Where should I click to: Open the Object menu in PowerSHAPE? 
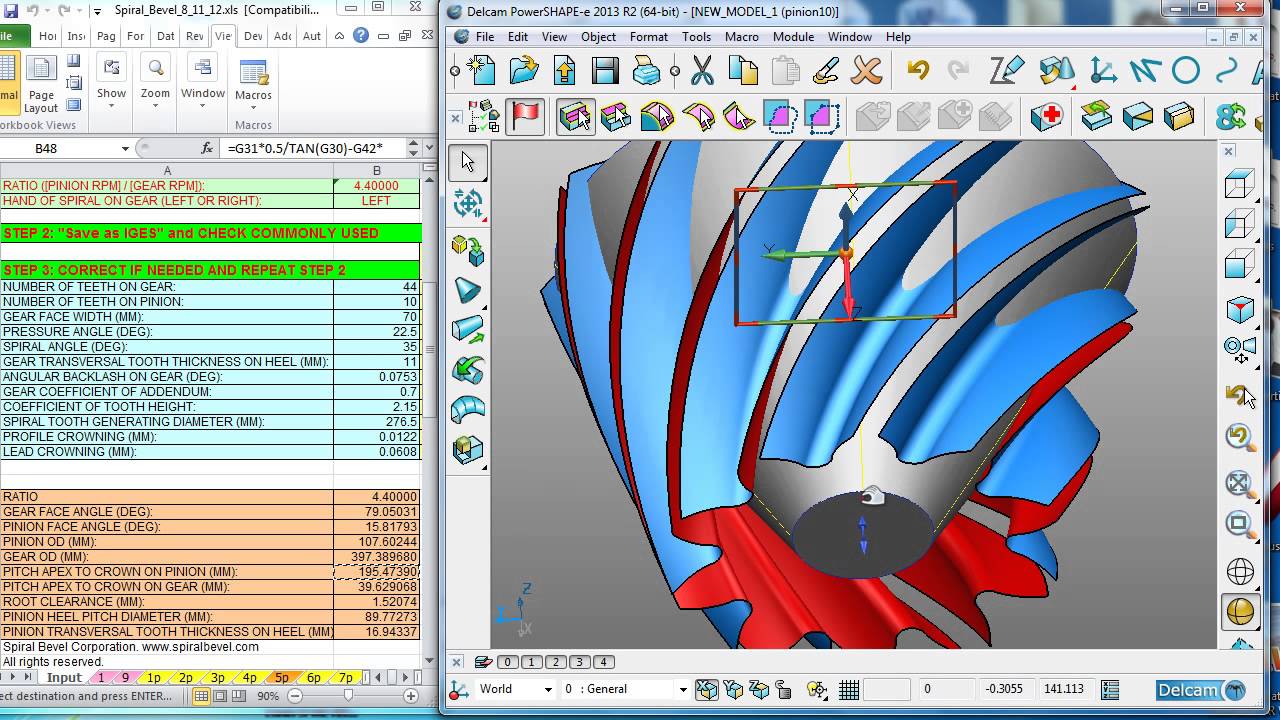coord(599,37)
